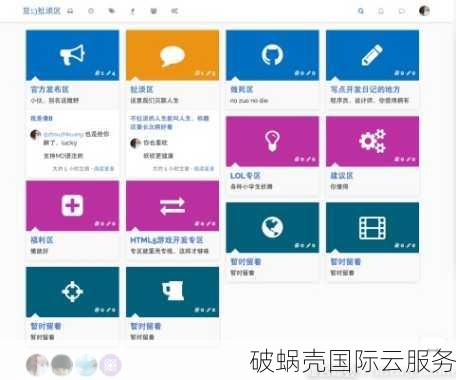456x380 pixels.
Task: Open the Users icon in navbar
Action: 153,11
